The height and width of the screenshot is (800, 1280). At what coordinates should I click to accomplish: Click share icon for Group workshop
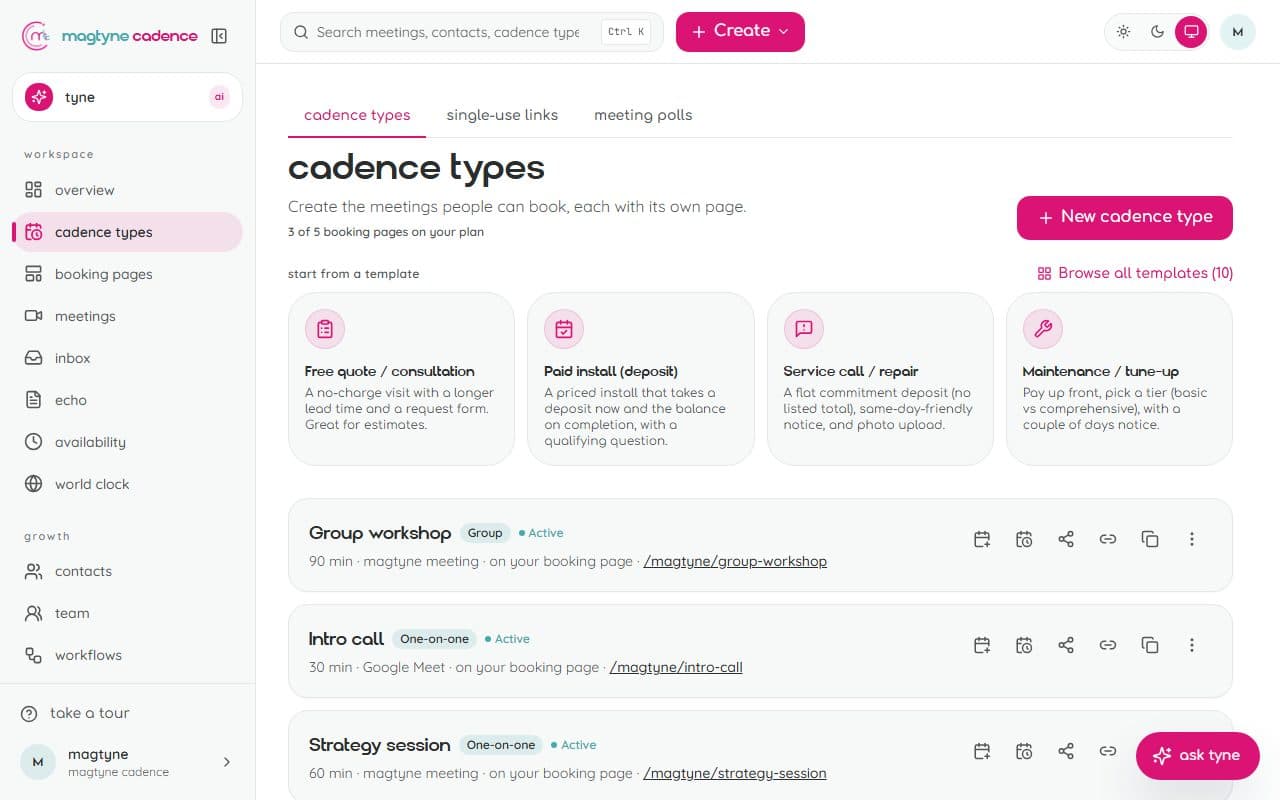click(x=1066, y=539)
